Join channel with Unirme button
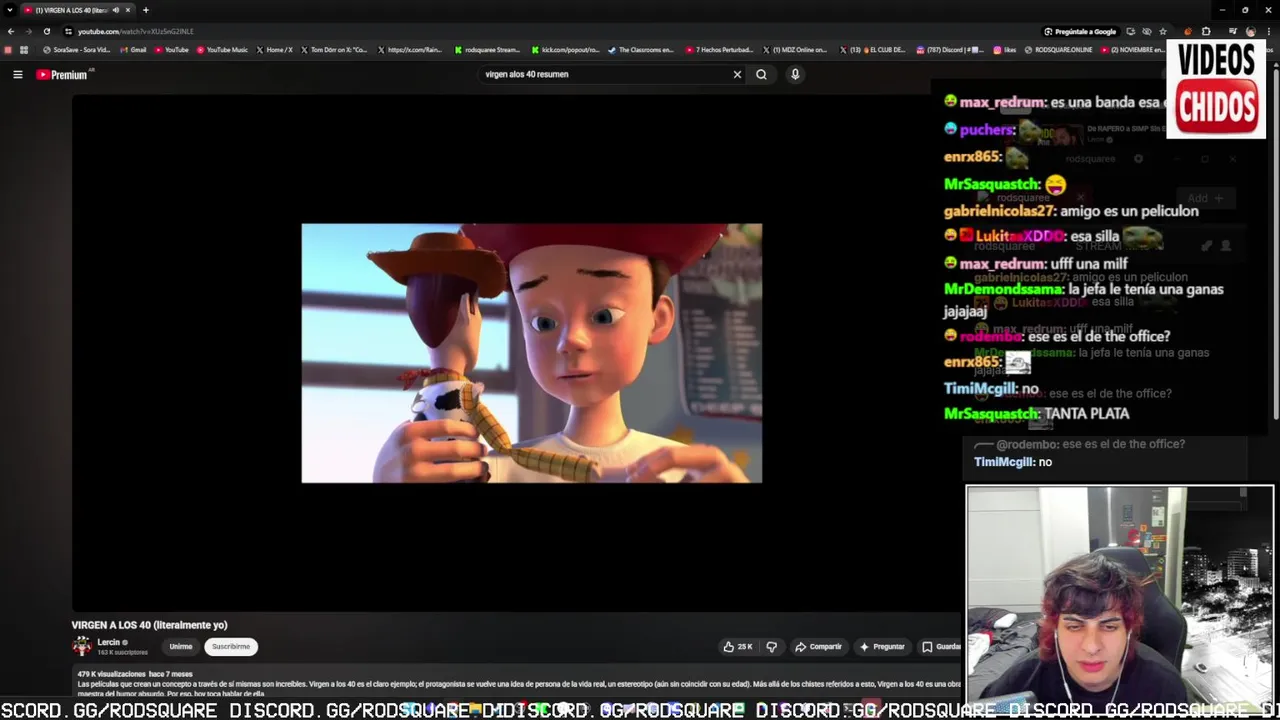The height and width of the screenshot is (720, 1280). click(x=180, y=647)
